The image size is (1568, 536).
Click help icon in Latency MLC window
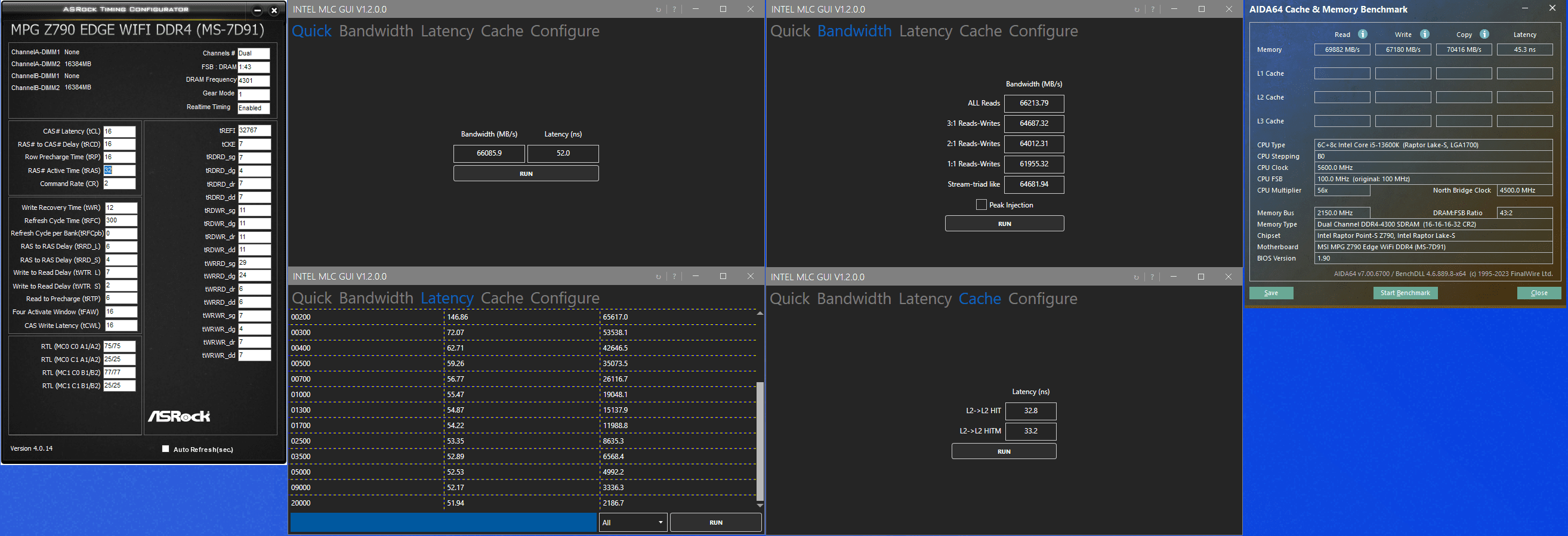tap(674, 277)
